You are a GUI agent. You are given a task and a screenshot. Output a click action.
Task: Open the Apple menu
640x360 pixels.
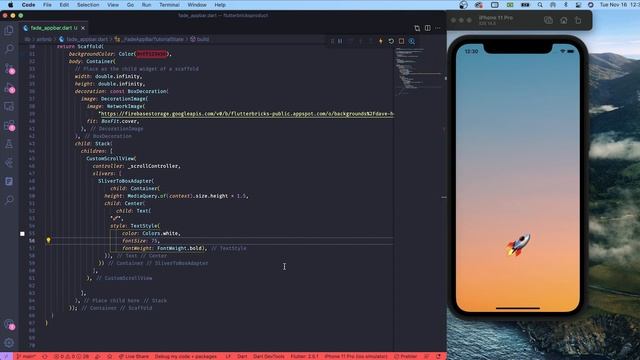(11, 5)
